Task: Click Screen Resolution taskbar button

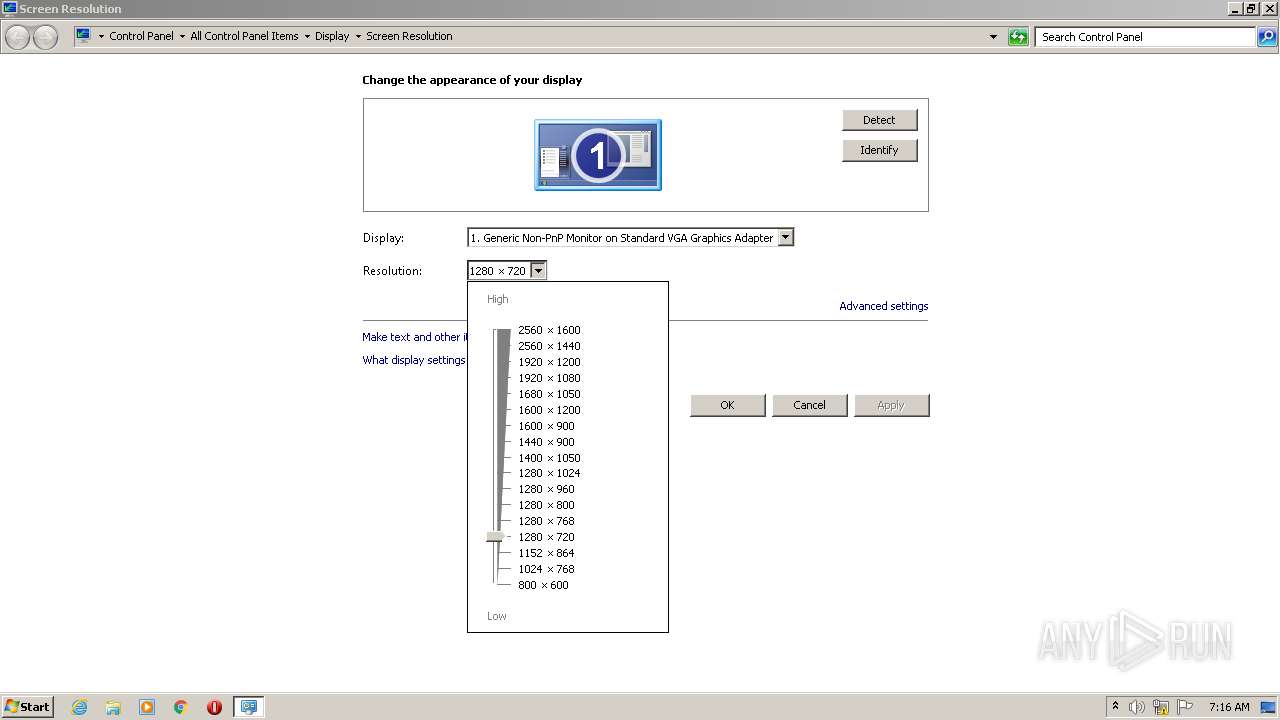Action: [248, 707]
